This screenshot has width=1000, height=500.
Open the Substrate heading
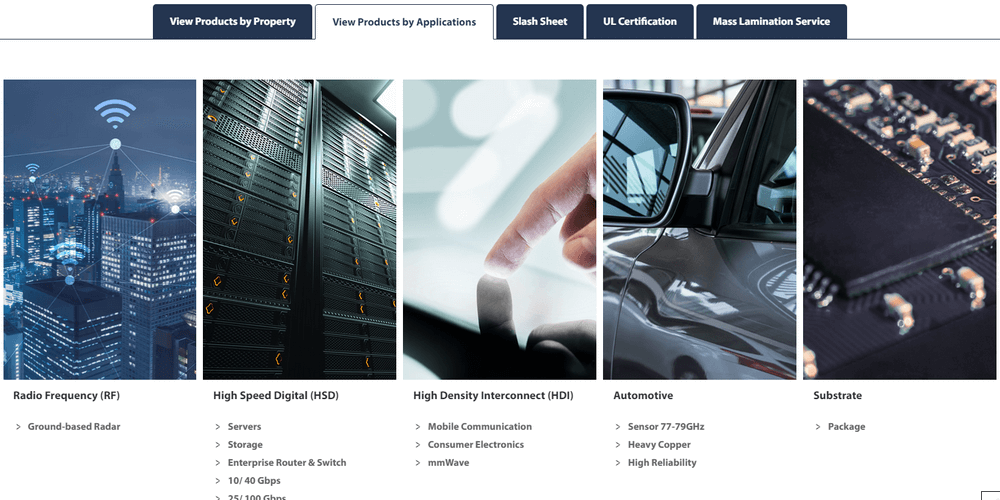coord(837,395)
